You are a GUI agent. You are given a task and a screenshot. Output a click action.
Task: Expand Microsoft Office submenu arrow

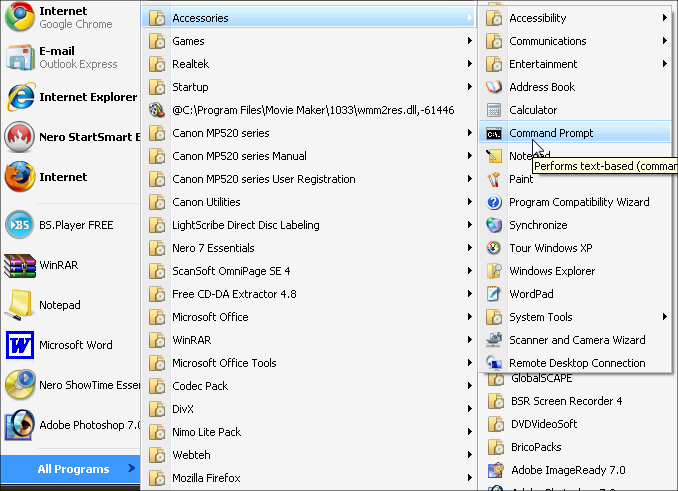470,317
